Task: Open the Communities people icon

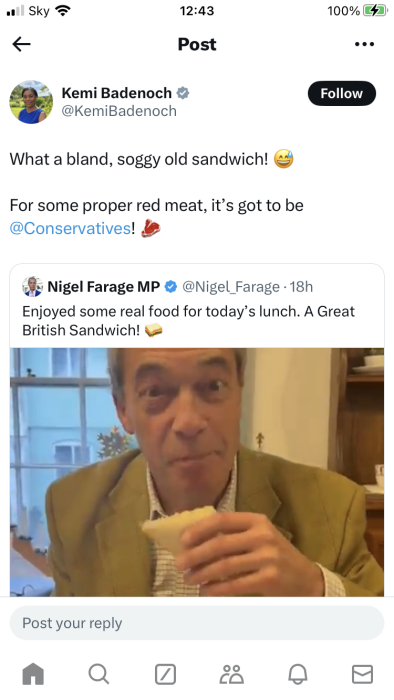Action: 231,674
